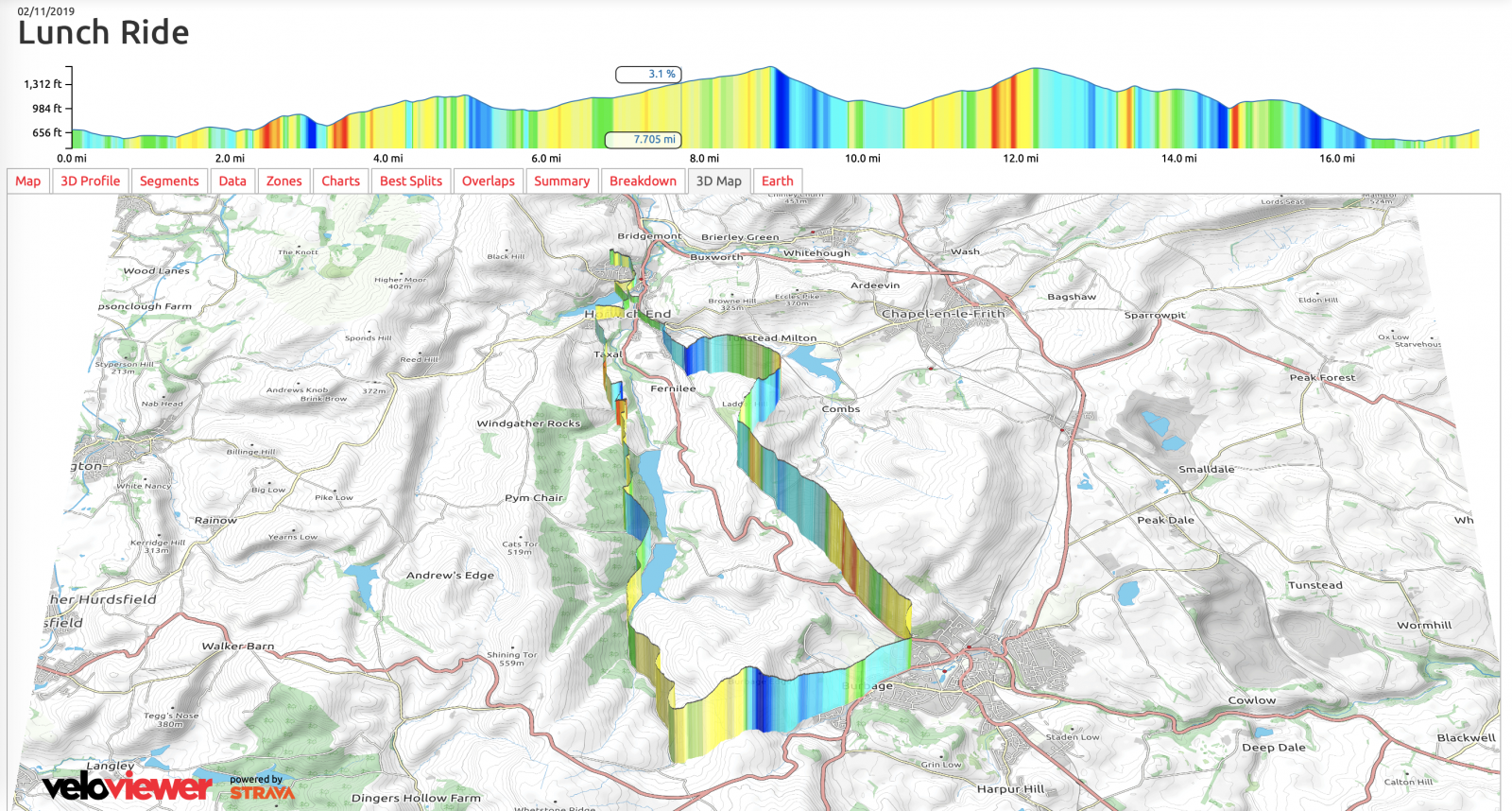
Task: Click the Smalldale map label
Action: (x=1206, y=470)
